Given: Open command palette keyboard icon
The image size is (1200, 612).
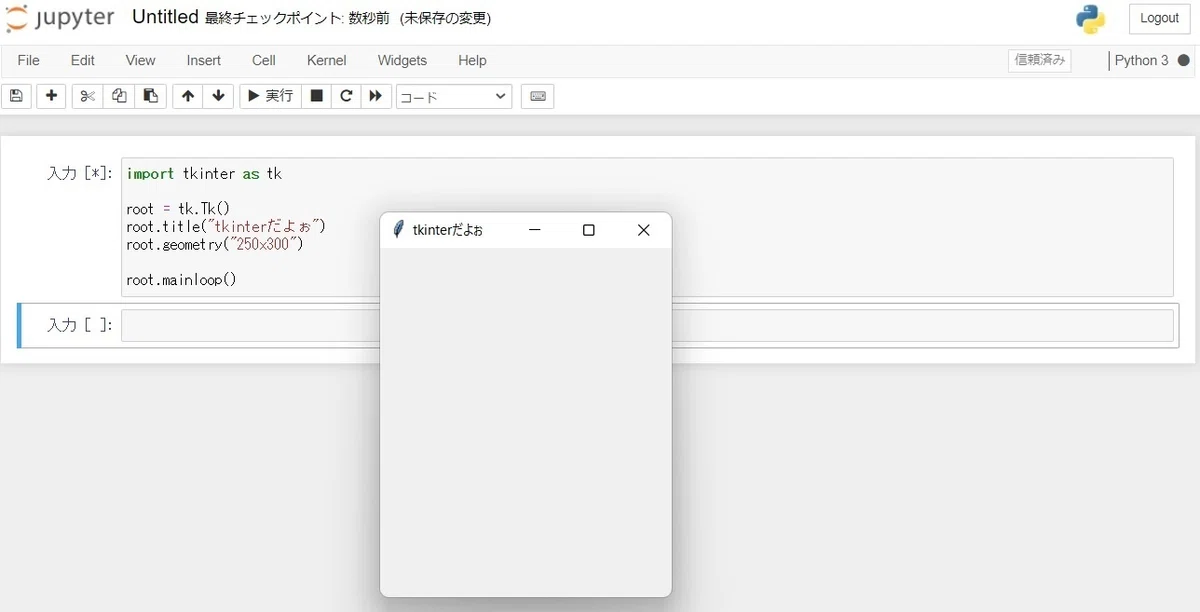Looking at the screenshot, I should tap(537, 96).
